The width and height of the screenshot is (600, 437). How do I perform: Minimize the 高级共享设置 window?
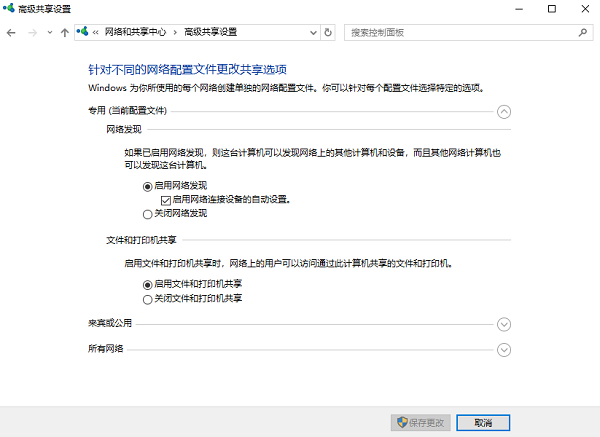pyautogui.click(x=519, y=9)
